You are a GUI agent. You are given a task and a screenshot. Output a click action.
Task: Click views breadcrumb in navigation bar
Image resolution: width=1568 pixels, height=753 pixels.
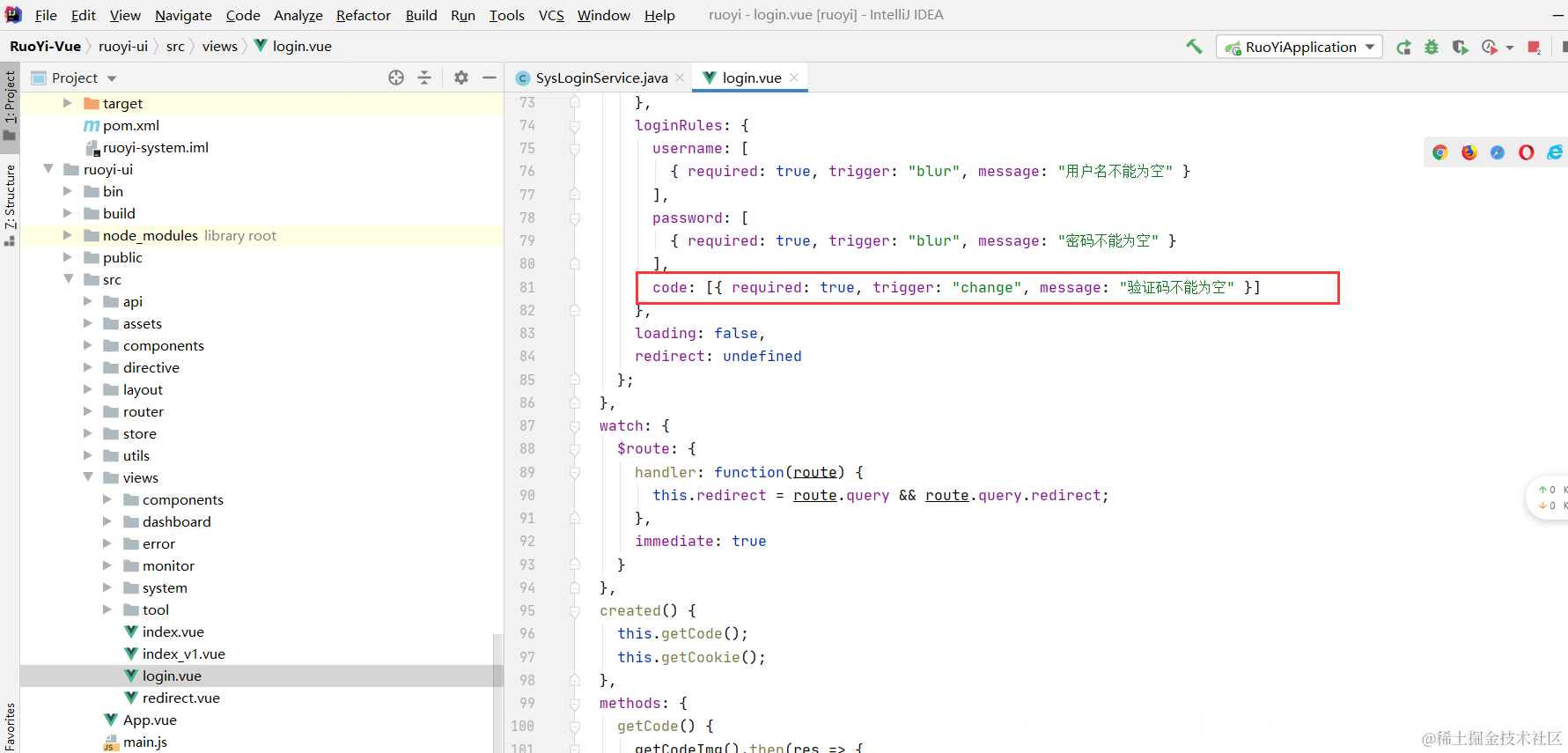pyautogui.click(x=220, y=46)
